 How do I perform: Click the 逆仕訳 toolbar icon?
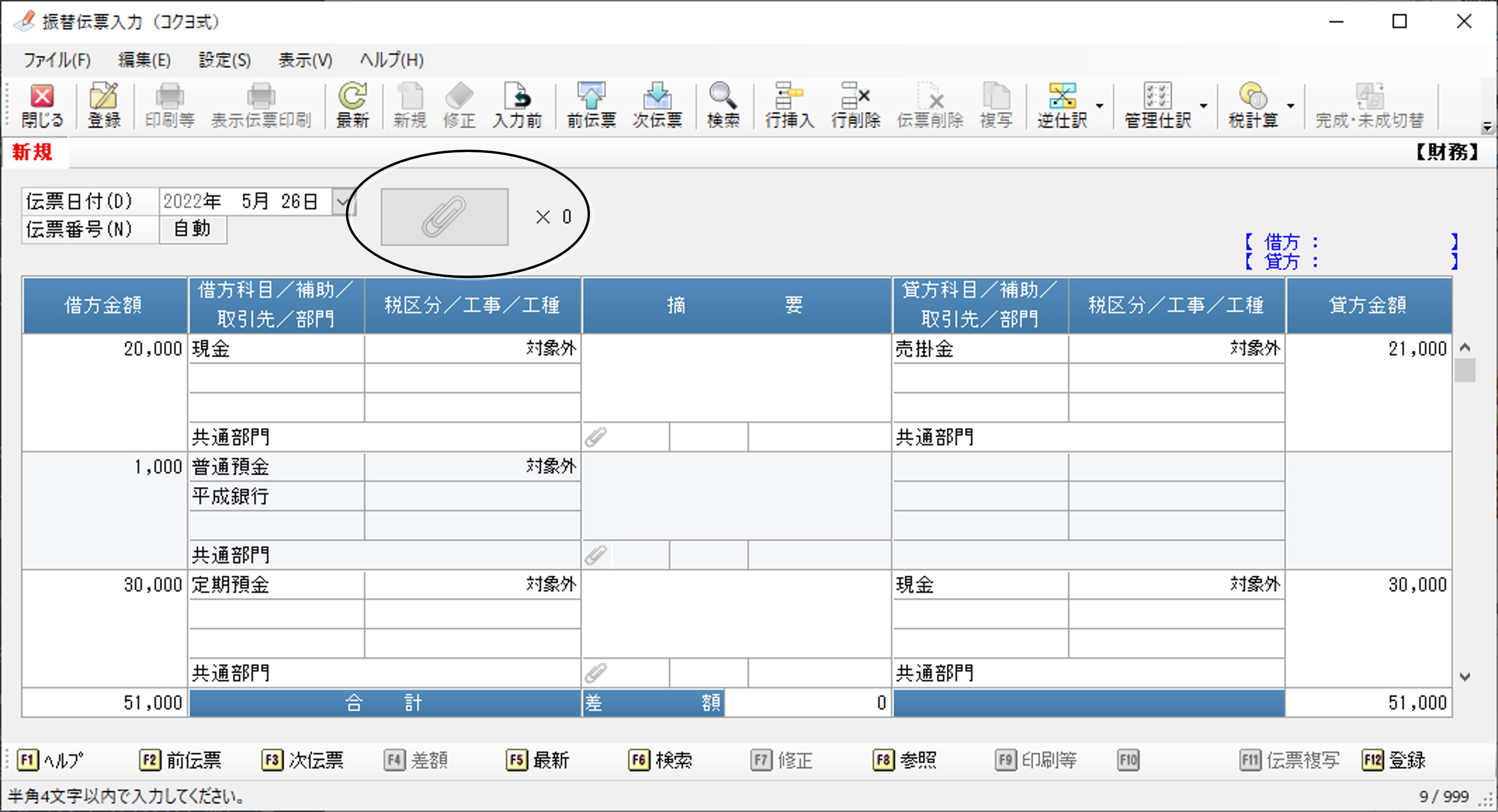[x=1062, y=106]
